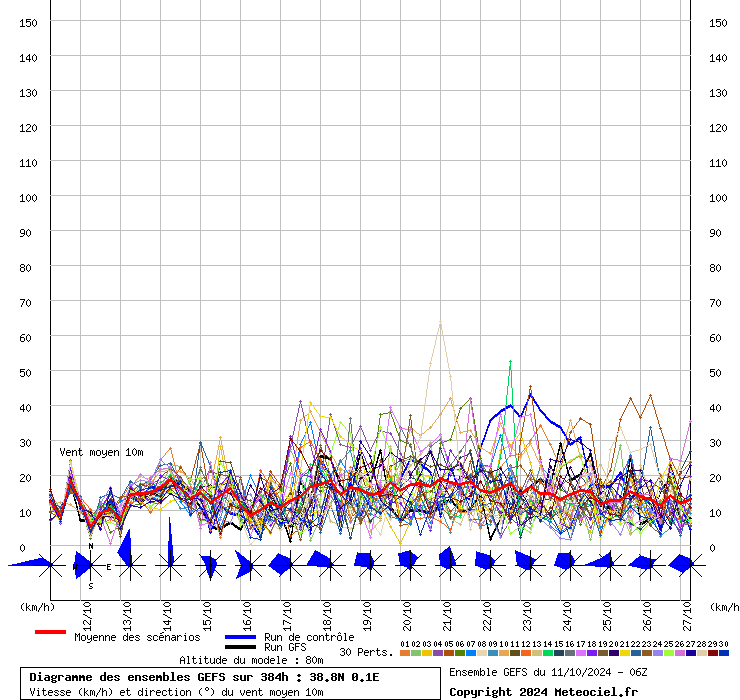Click the red 'Moyenne des scénarios' legend line
Image resolution: width=740 pixels, height=700 pixels.
tap(50, 632)
